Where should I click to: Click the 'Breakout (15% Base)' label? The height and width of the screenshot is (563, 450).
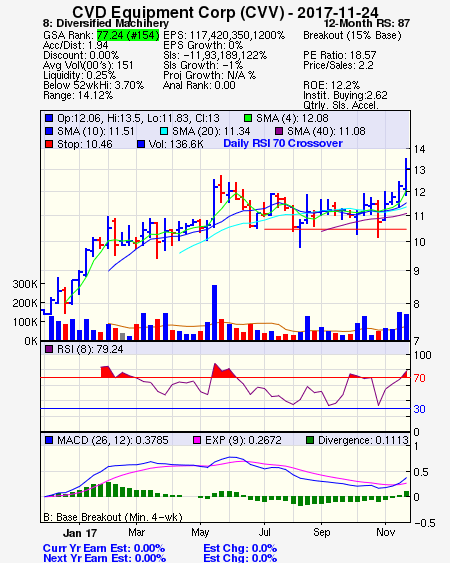[352, 35]
